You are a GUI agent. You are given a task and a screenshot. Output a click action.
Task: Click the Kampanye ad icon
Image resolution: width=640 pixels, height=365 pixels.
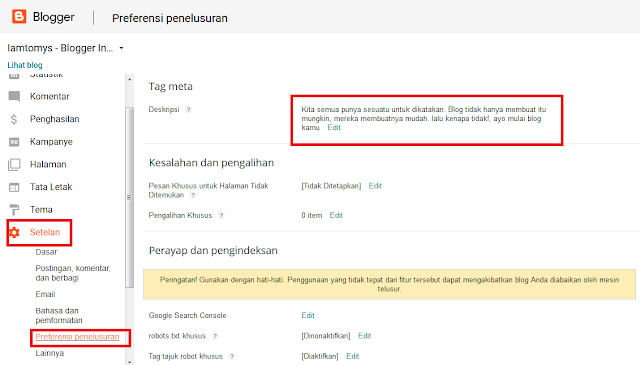tap(14, 142)
